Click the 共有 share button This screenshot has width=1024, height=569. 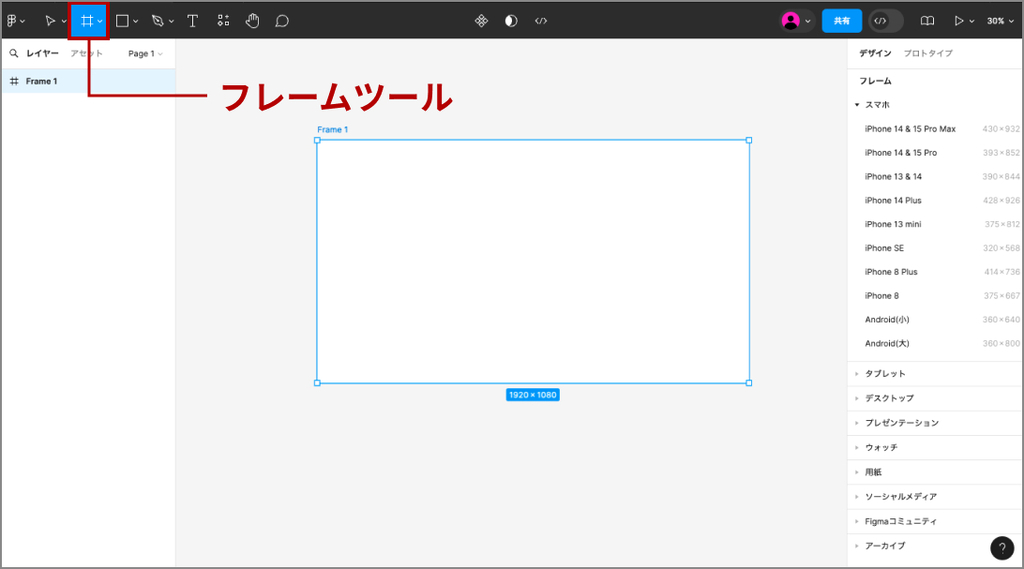click(x=842, y=20)
